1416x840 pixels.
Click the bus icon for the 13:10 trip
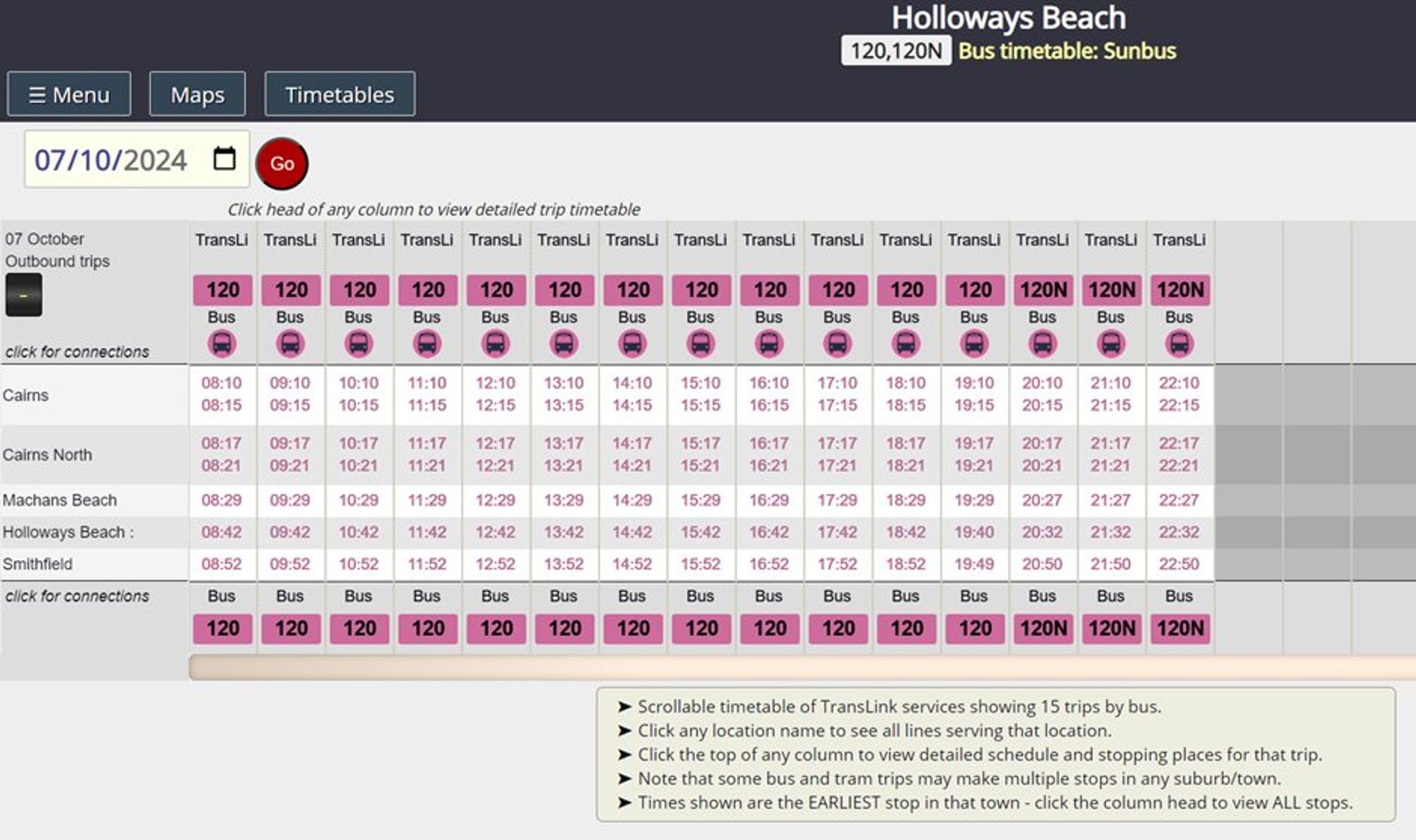pos(564,344)
